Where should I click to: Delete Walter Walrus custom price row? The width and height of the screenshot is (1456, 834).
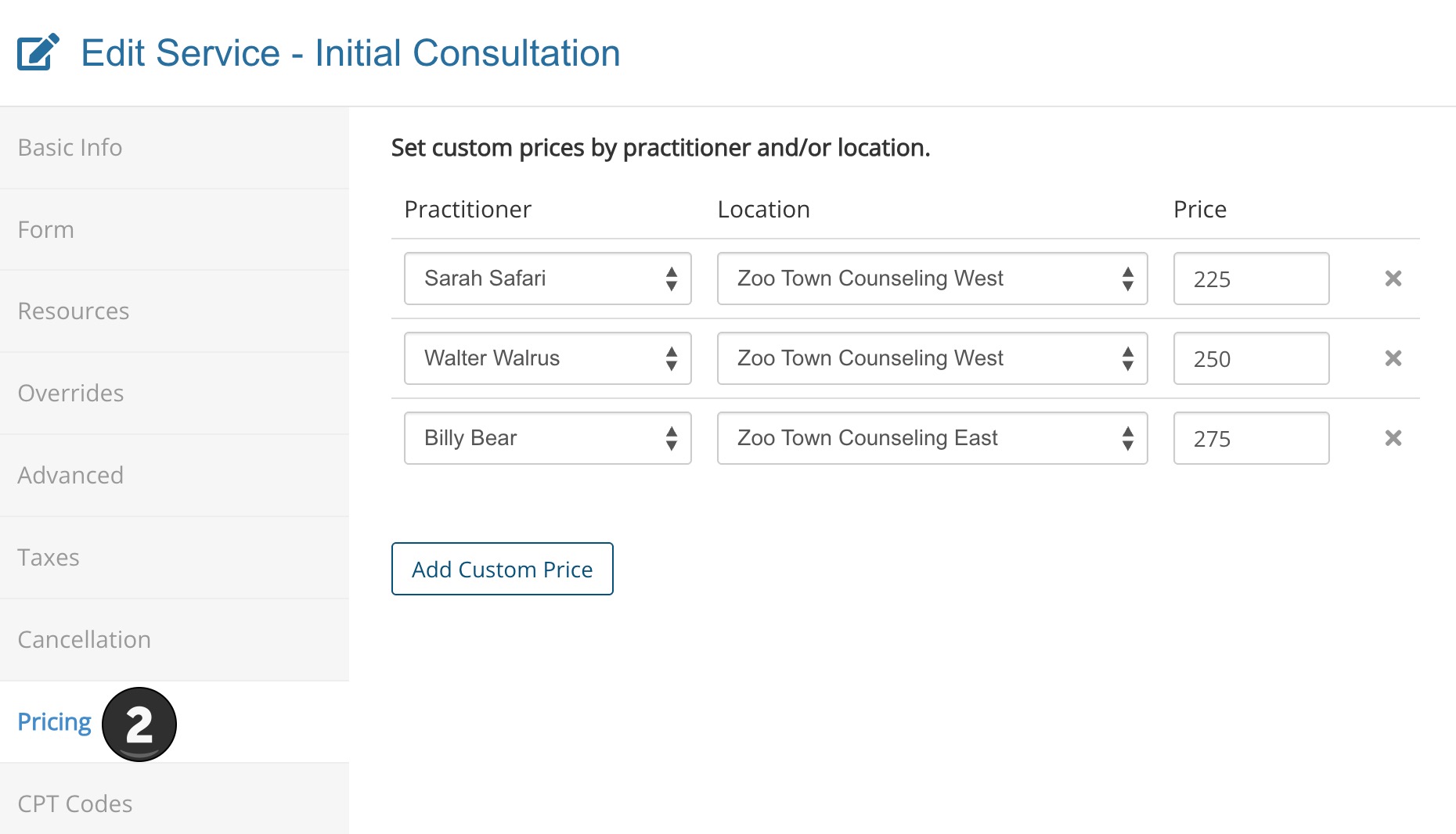pyautogui.click(x=1393, y=358)
